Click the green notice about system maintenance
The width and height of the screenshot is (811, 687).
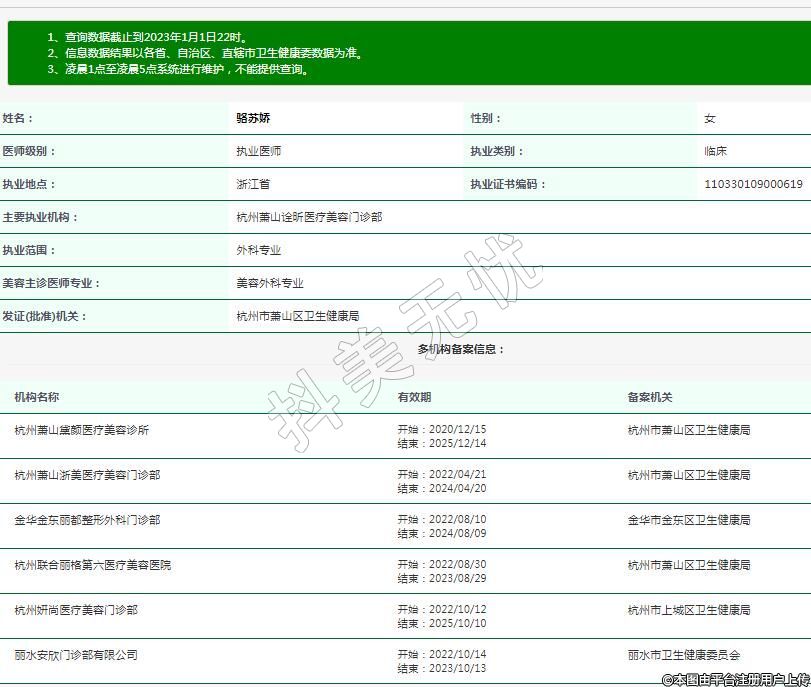pyautogui.click(x=180, y=70)
